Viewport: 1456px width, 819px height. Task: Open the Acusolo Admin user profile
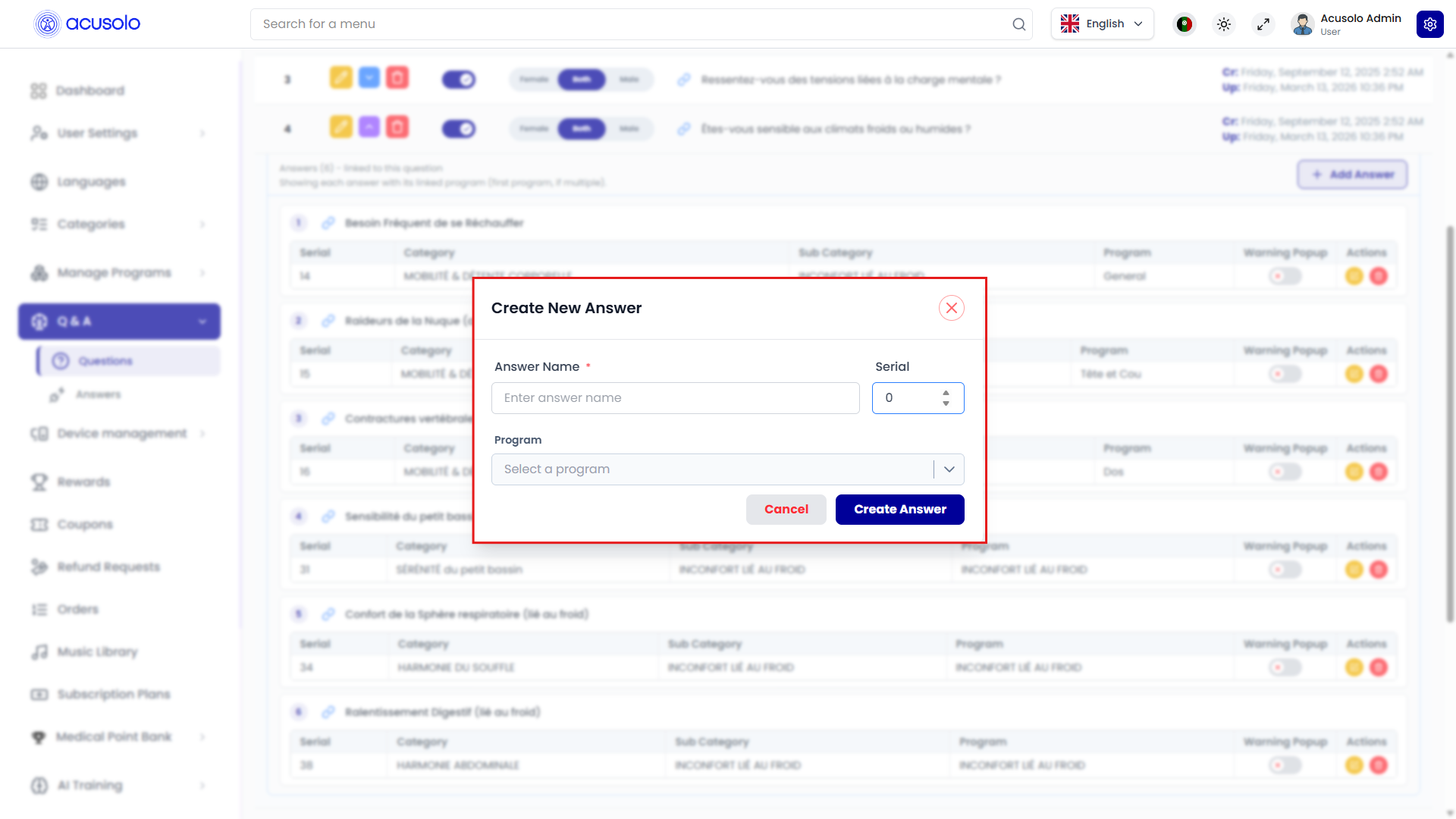[1346, 24]
